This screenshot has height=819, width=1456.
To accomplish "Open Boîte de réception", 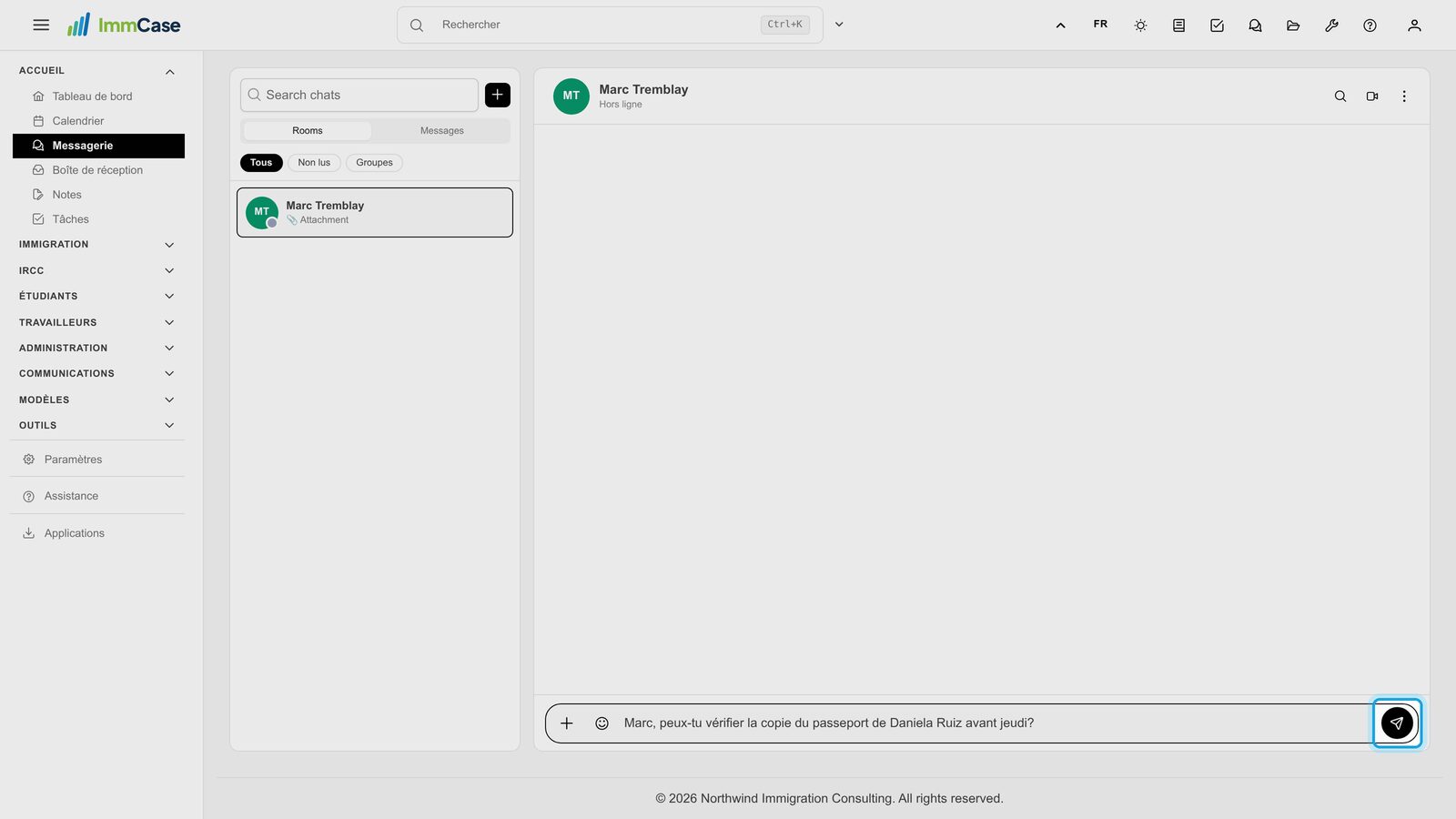I will pyautogui.click(x=98, y=170).
